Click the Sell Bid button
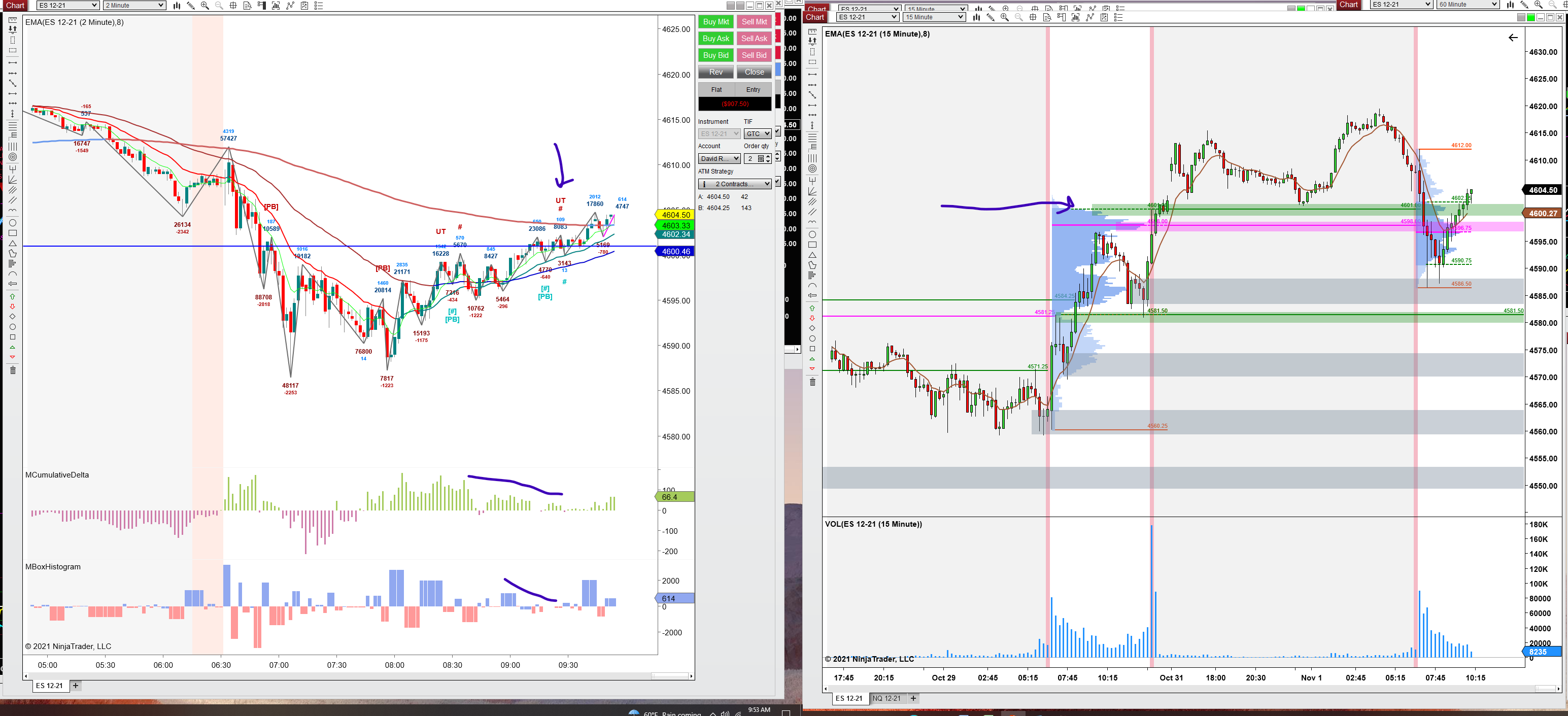Image resolution: width=1568 pixels, height=716 pixels. coord(754,55)
